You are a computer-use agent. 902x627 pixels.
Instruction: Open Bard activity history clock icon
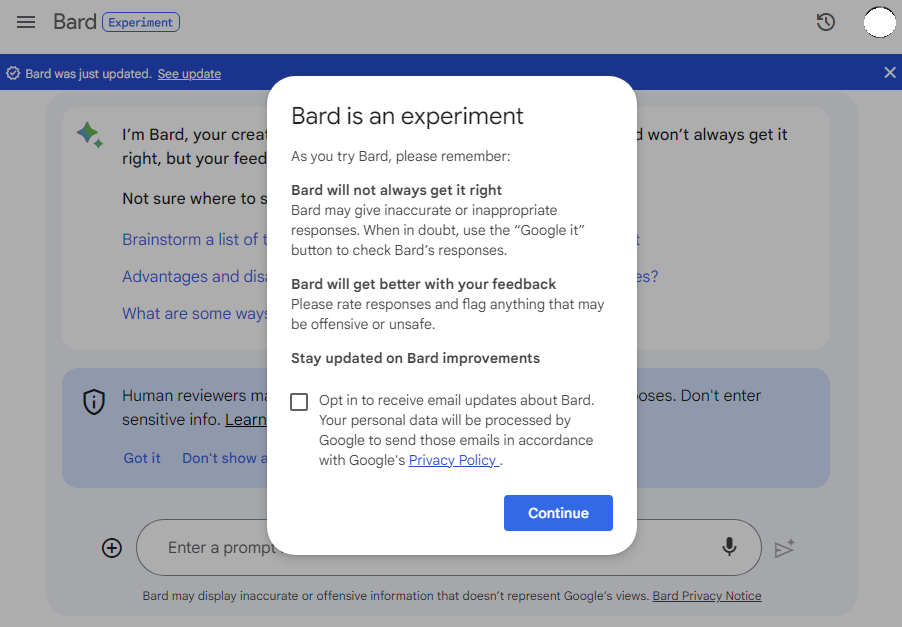click(825, 22)
